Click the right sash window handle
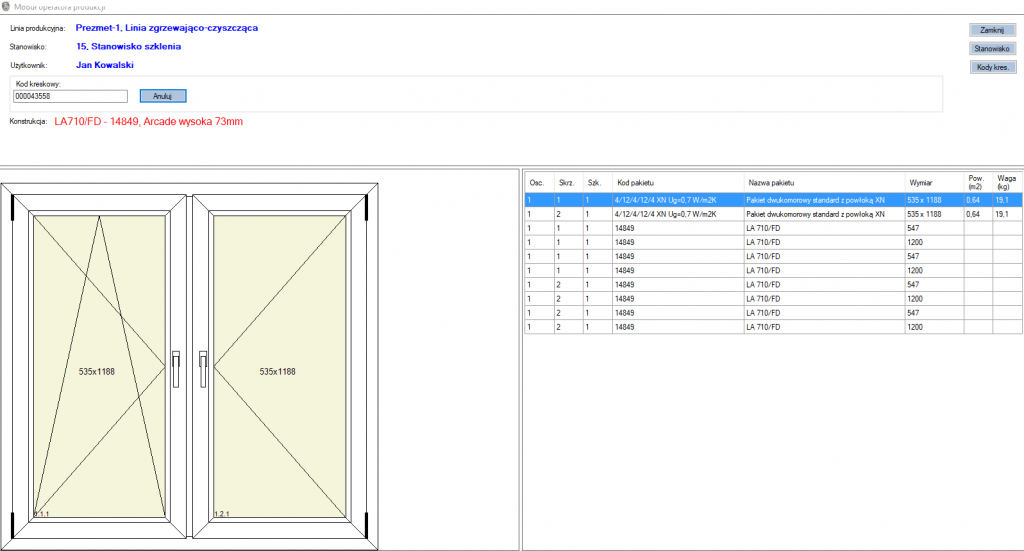1024x551 pixels. pyautogui.click(x=203, y=370)
